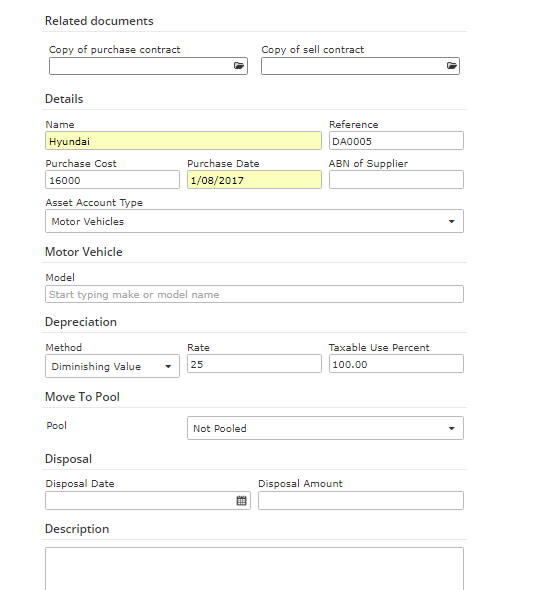Focus the ABN of Supplier field
547x590 pixels.
coord(396,180)
